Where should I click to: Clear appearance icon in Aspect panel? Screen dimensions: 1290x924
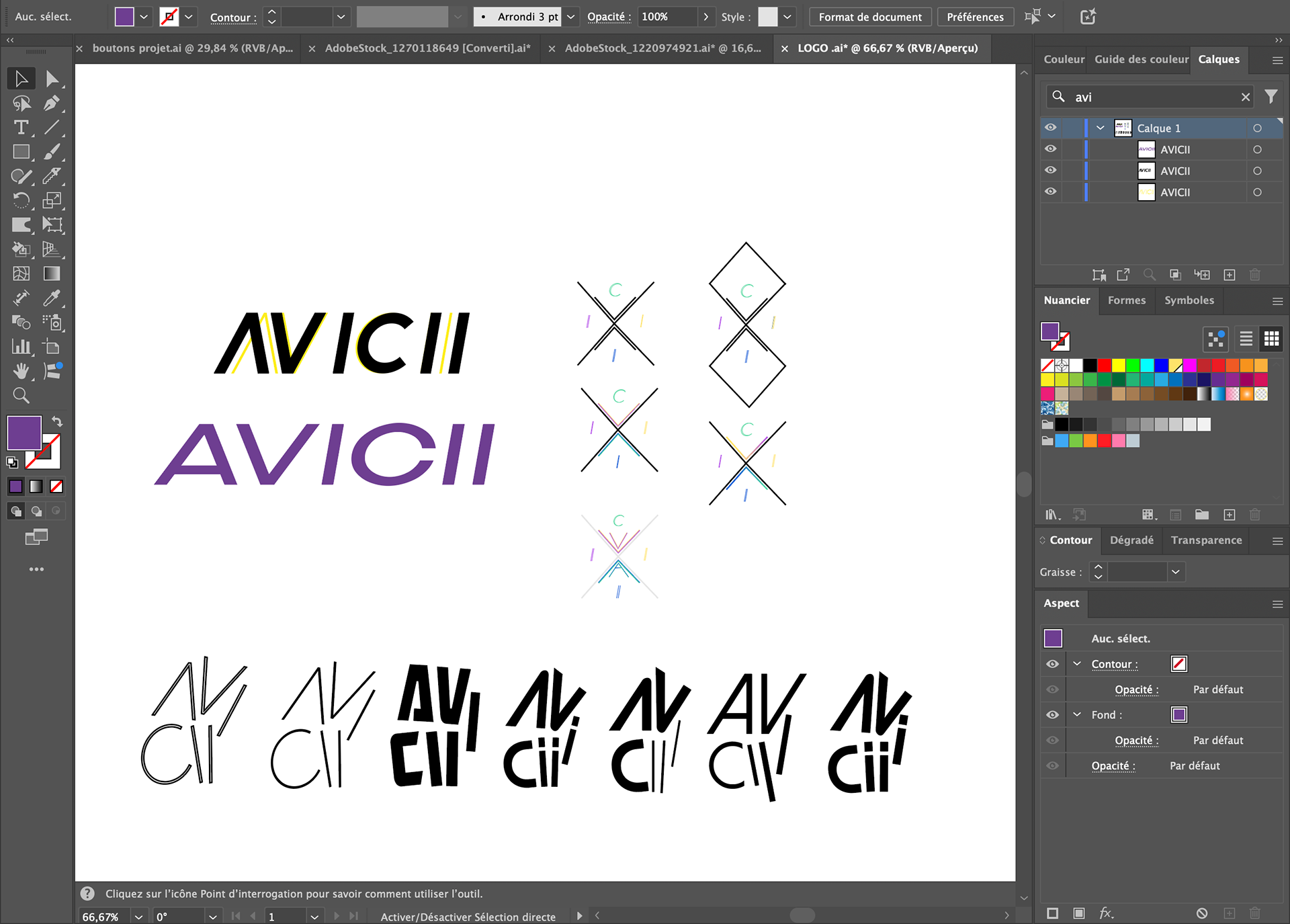pos(1202,913)
